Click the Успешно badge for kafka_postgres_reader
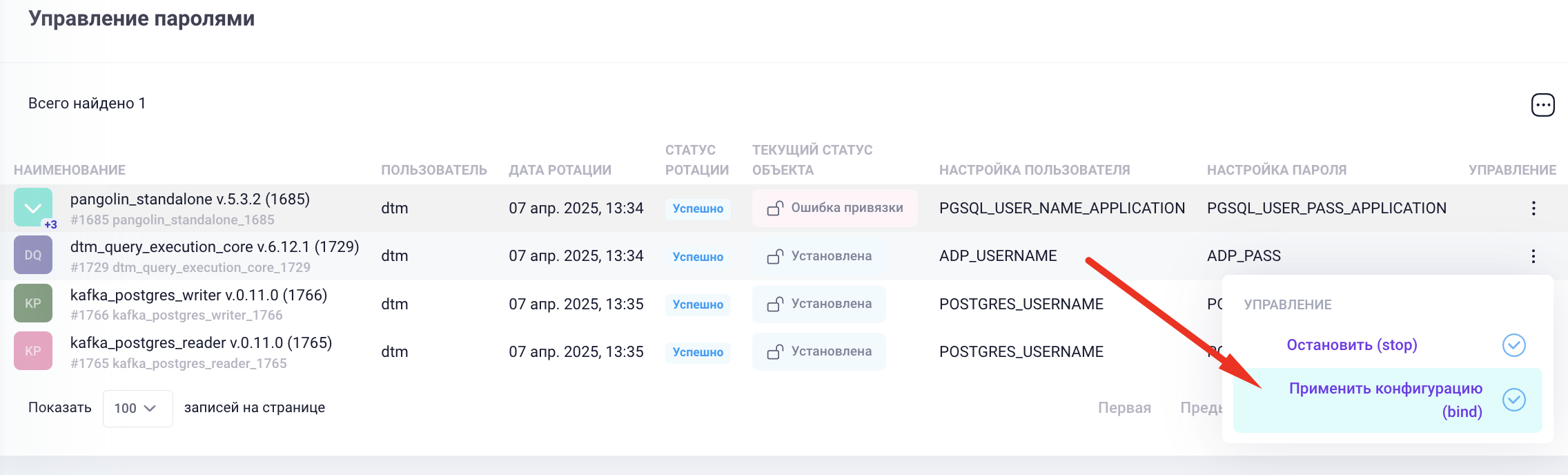 point(698,352)
